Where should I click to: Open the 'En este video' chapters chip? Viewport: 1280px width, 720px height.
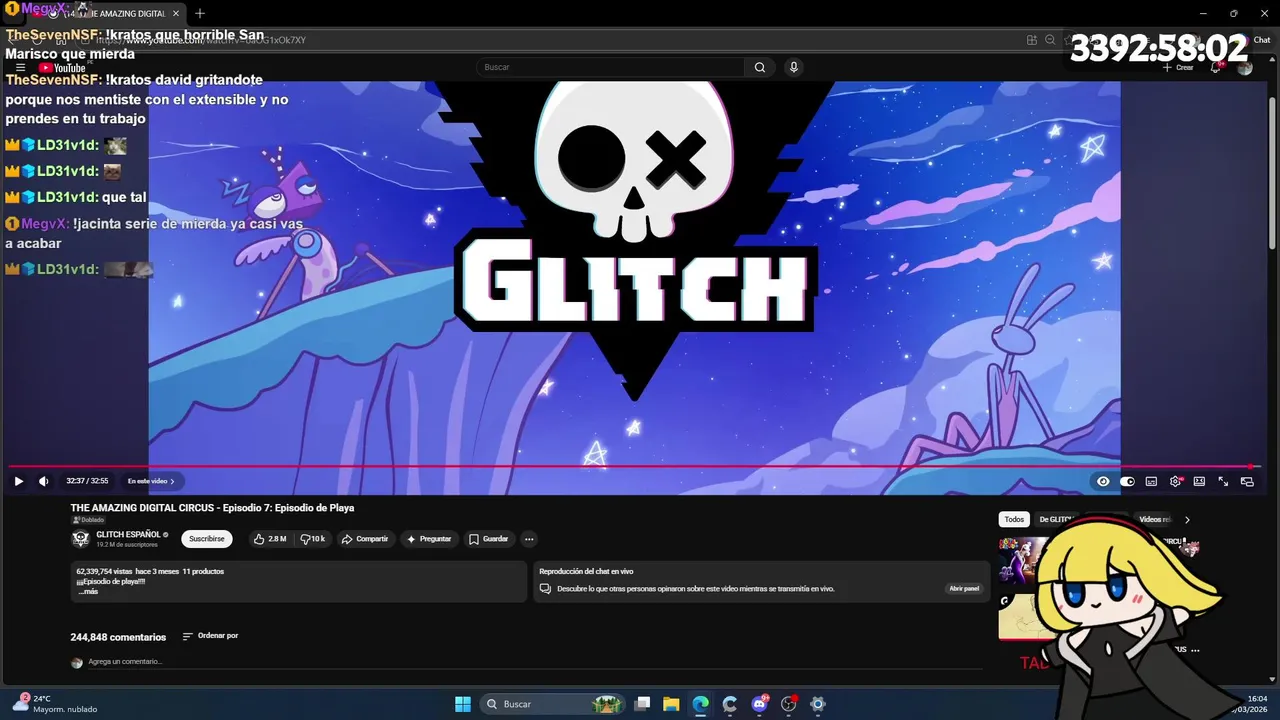pyautogui.click(x=151, y=481)
